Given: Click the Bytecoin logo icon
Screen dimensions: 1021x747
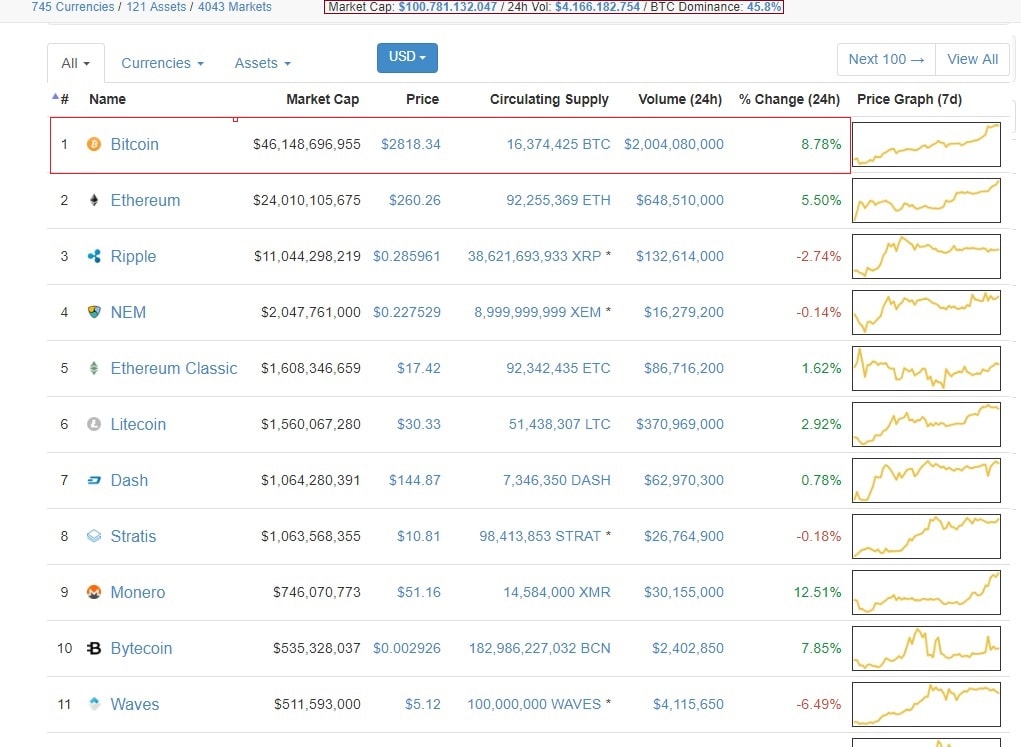Looking at the screenshot, I should [94, 648].
